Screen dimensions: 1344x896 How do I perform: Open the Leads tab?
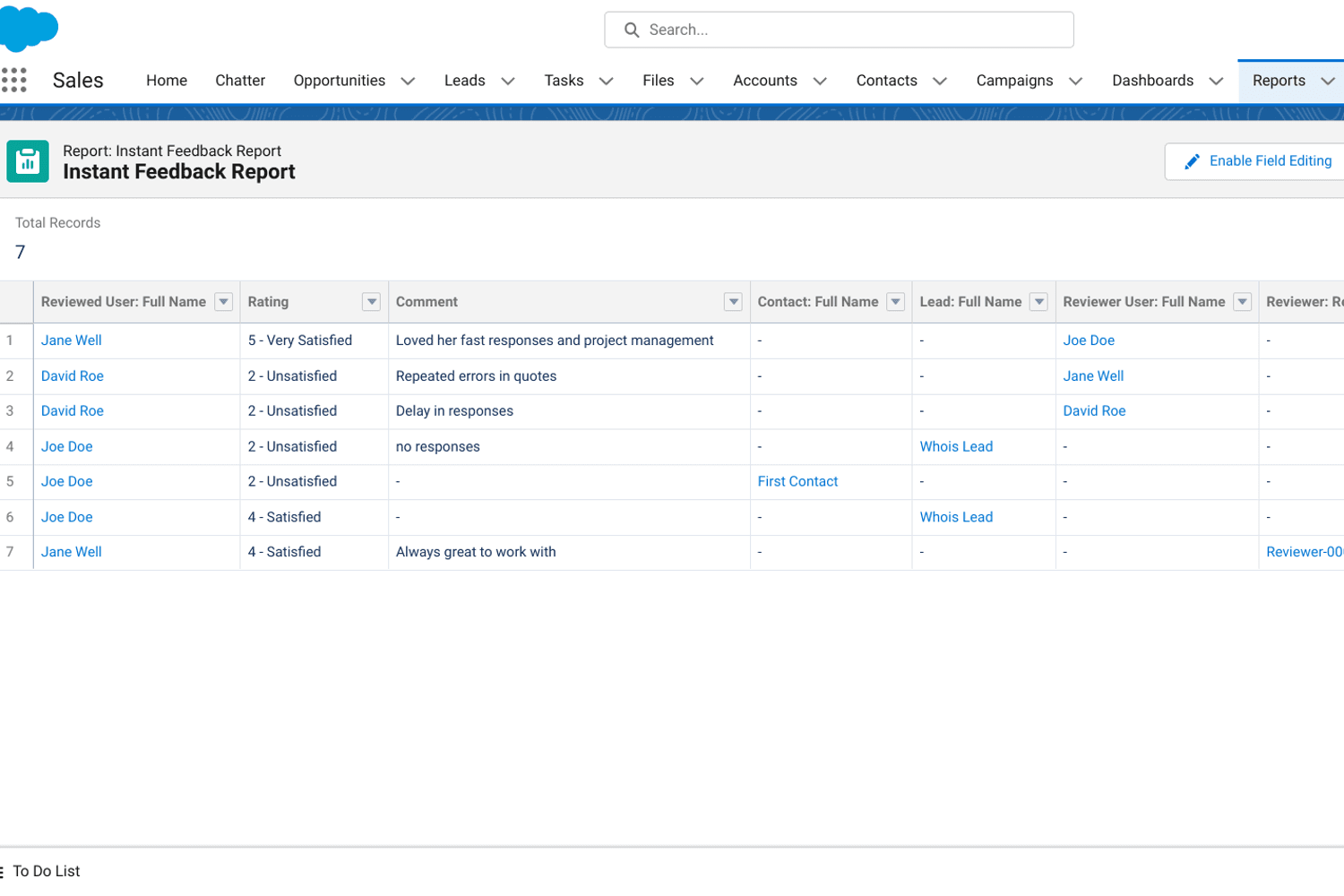464,81
